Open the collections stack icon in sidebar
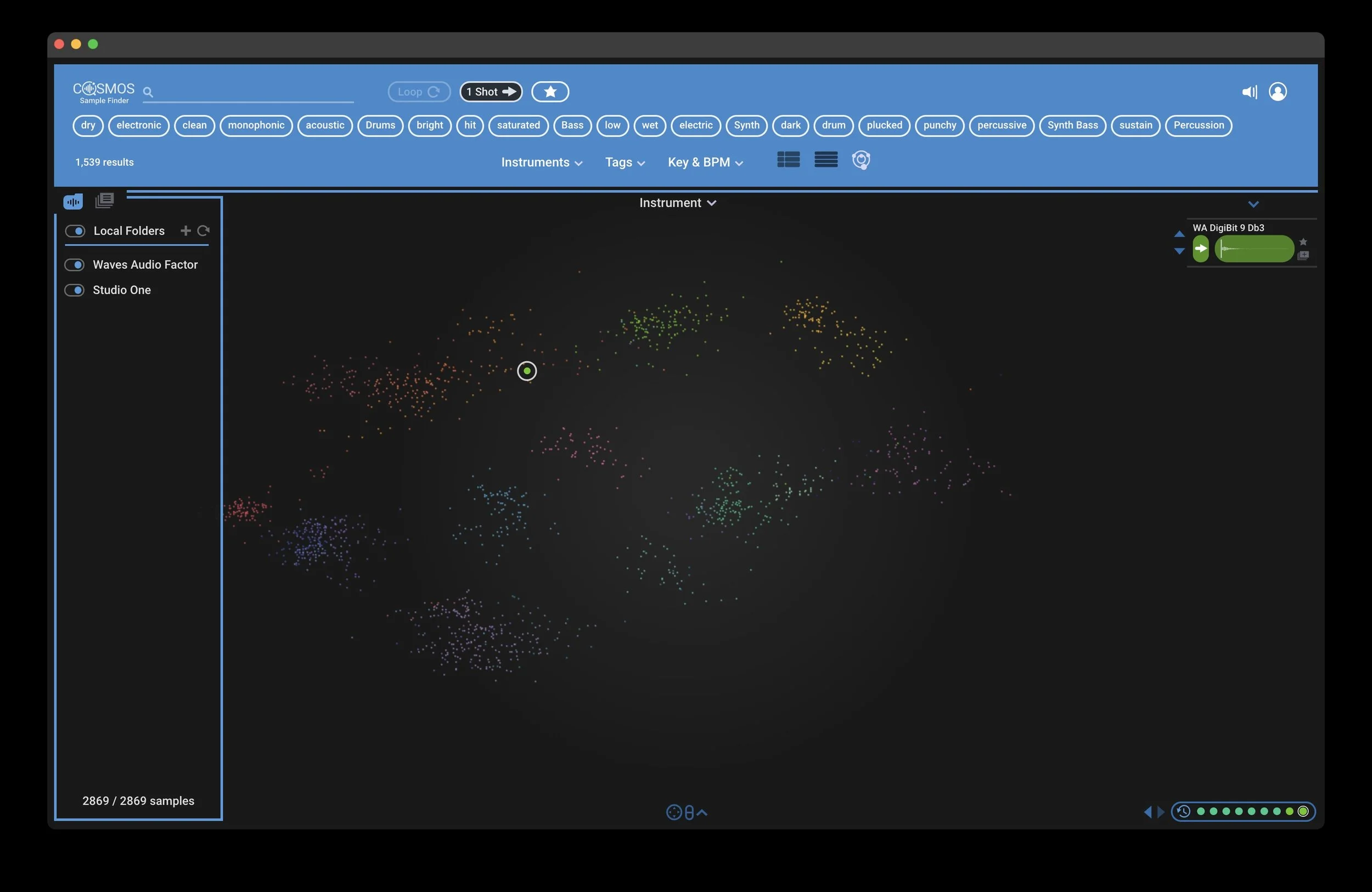 [x=104, y=200]
